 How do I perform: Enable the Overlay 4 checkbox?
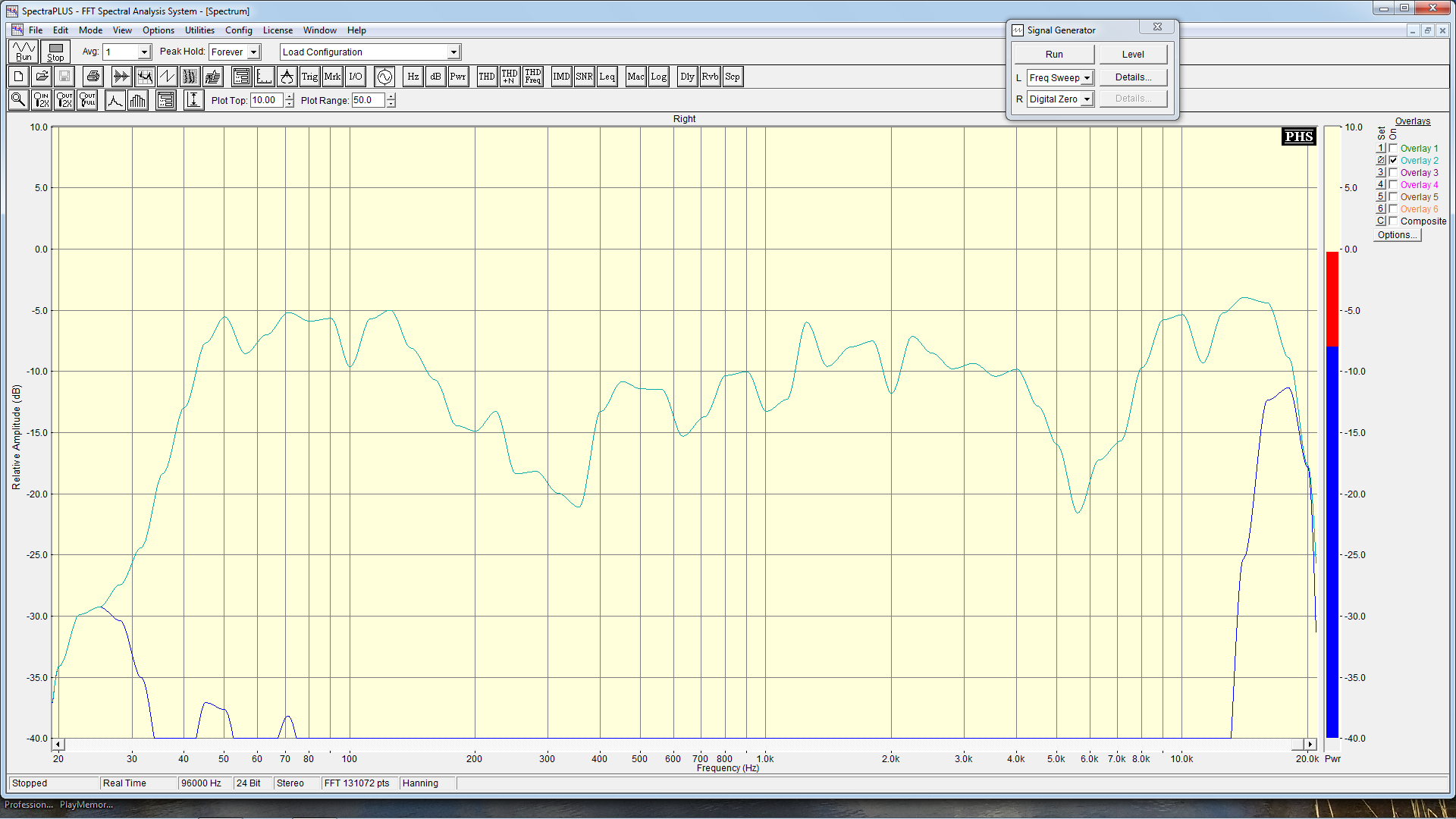point(1393,185)
